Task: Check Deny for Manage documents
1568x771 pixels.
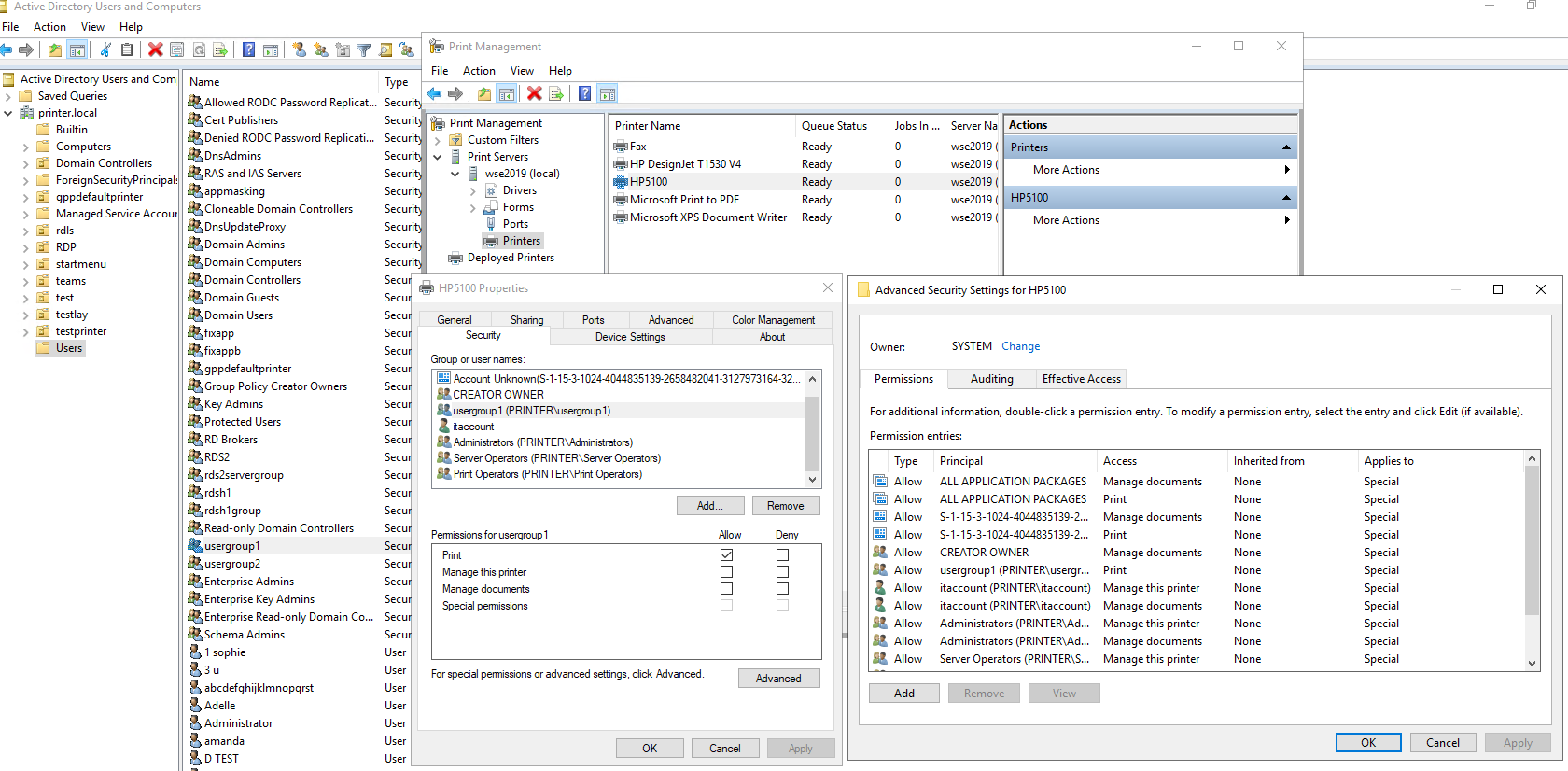Action: tap(782, 588)
